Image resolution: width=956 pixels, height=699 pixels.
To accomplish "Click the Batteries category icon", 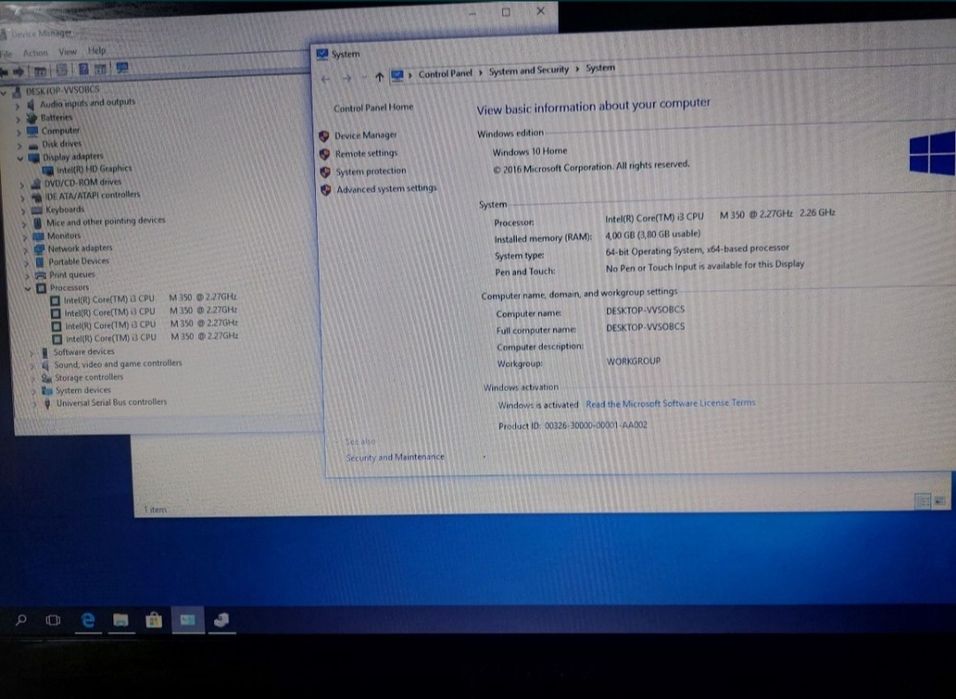I will [x=31, y=118].
